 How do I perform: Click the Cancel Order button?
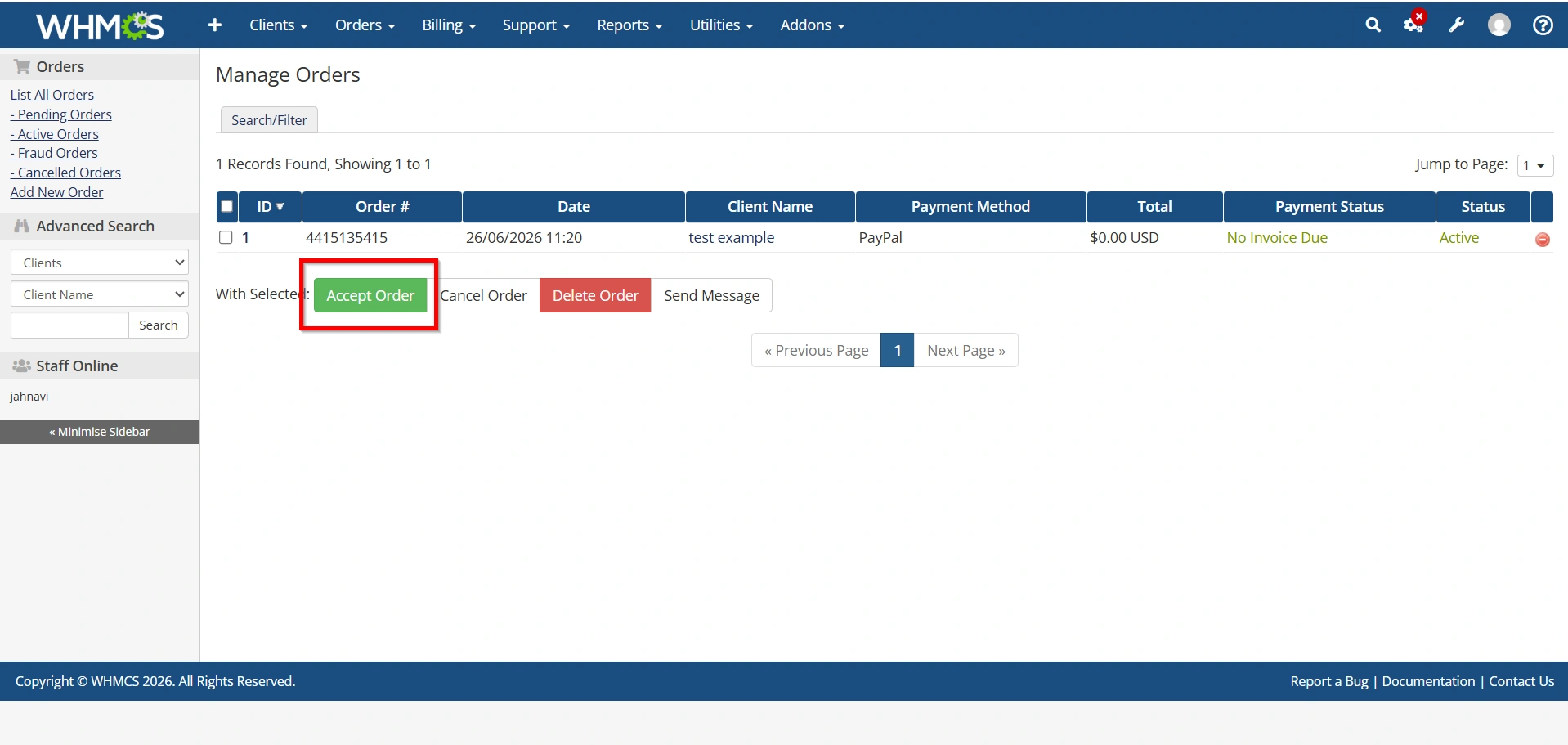click(x=483, y=296)
